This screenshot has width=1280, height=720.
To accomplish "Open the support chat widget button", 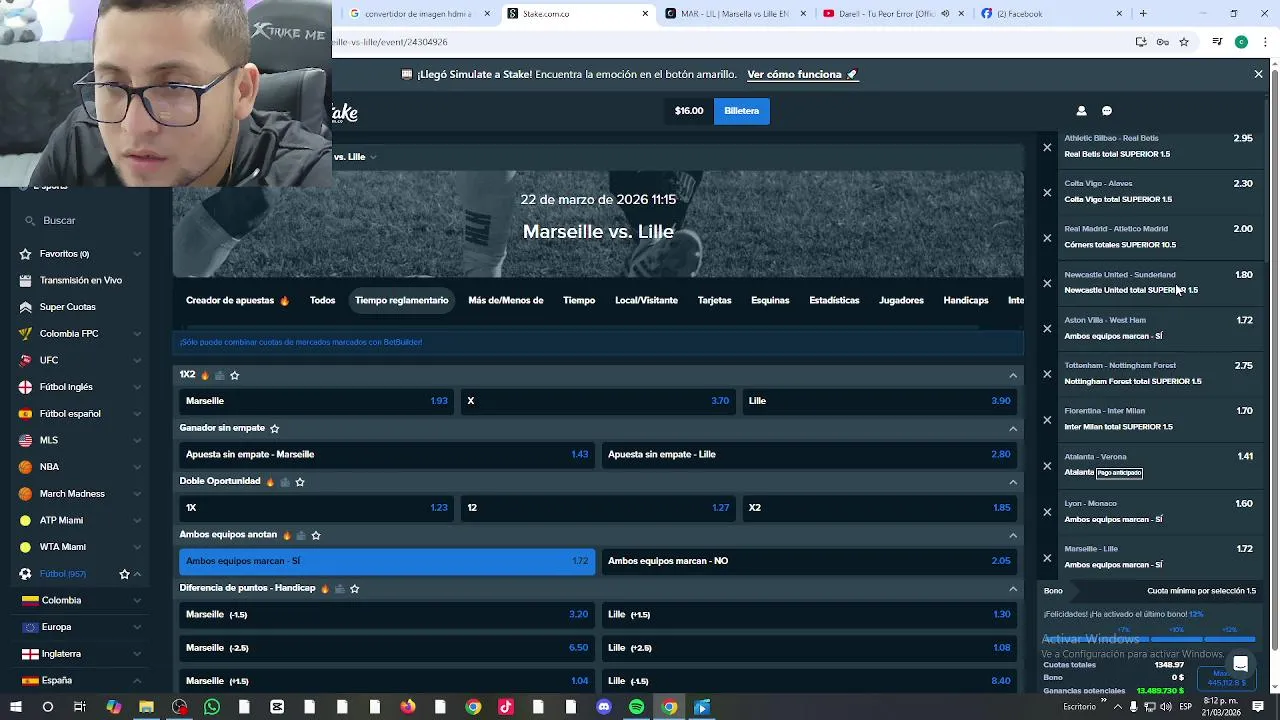I will [x=1240, y=664].
